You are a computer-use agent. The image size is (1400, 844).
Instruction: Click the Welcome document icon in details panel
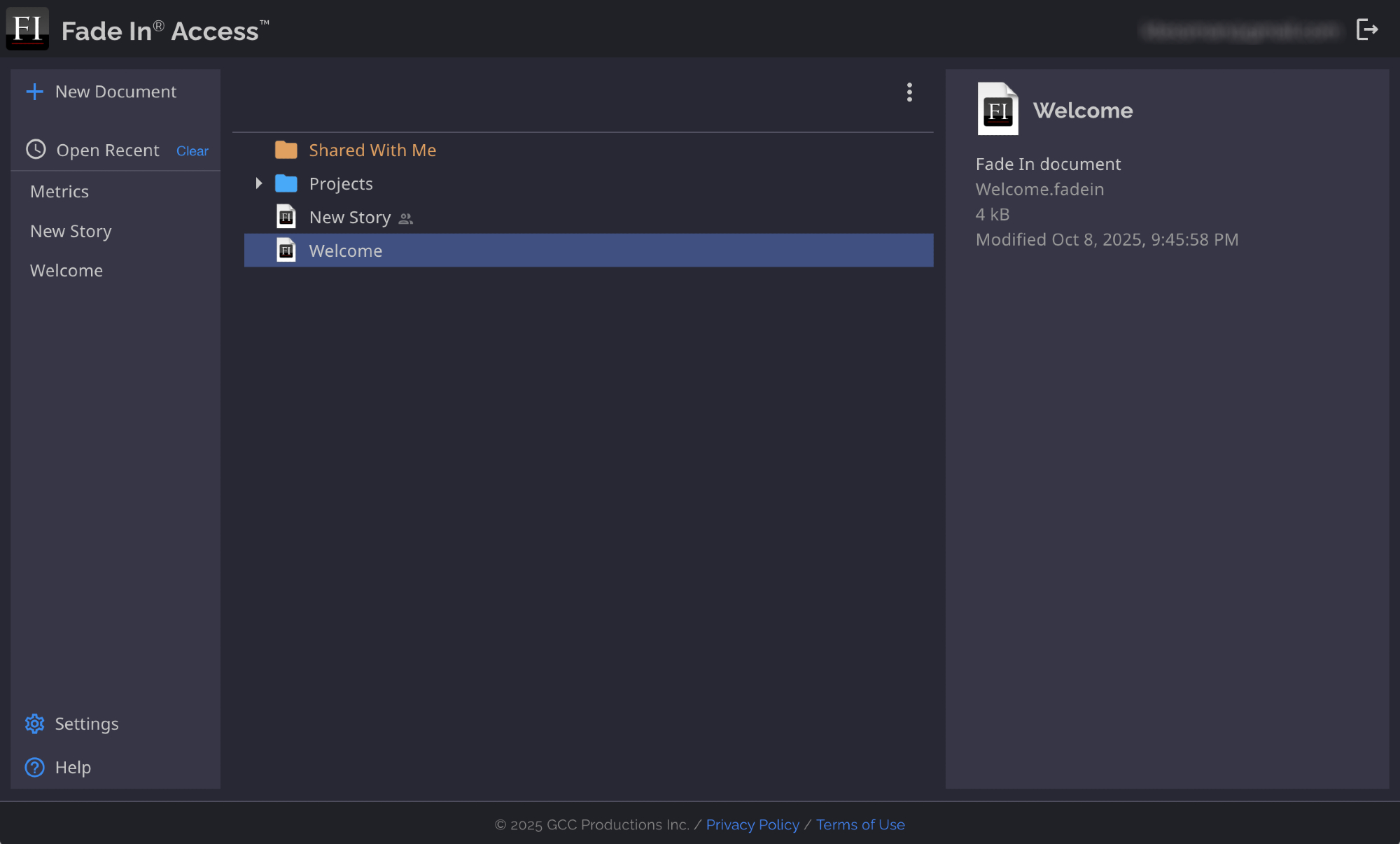(997, 109)
